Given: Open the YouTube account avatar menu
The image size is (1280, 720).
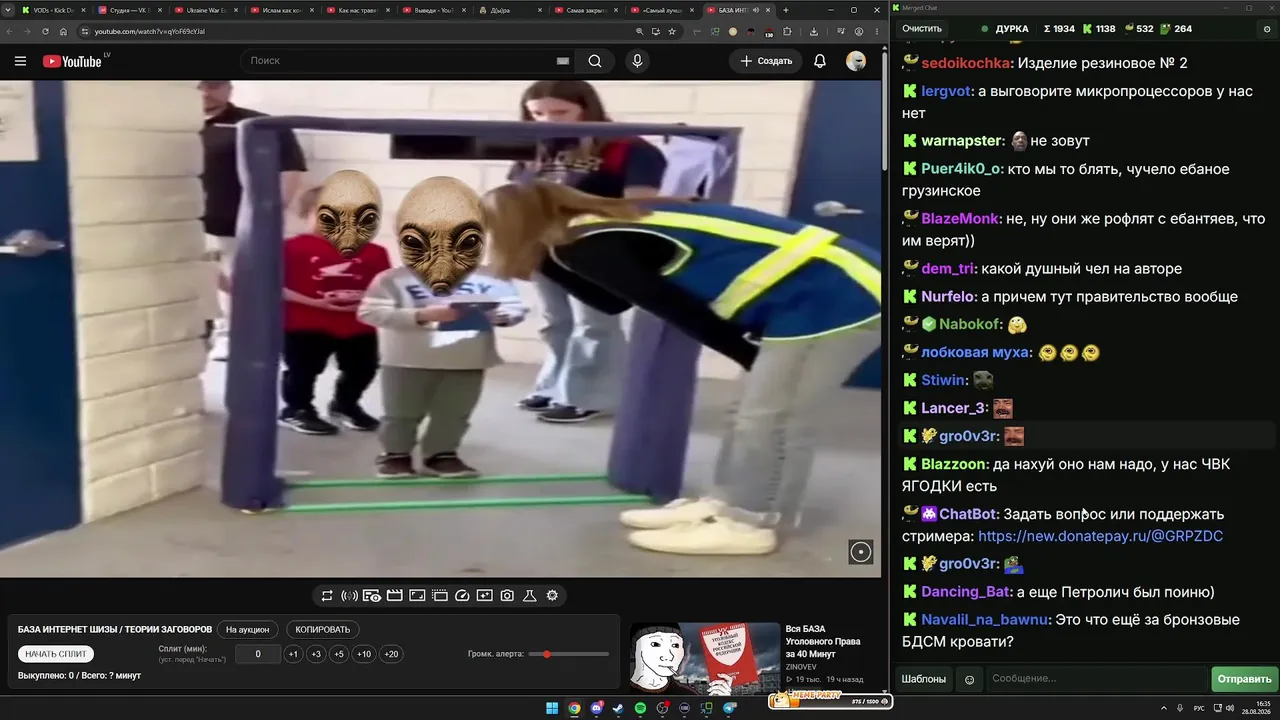Looking at the screenshot, I should 856,61.
